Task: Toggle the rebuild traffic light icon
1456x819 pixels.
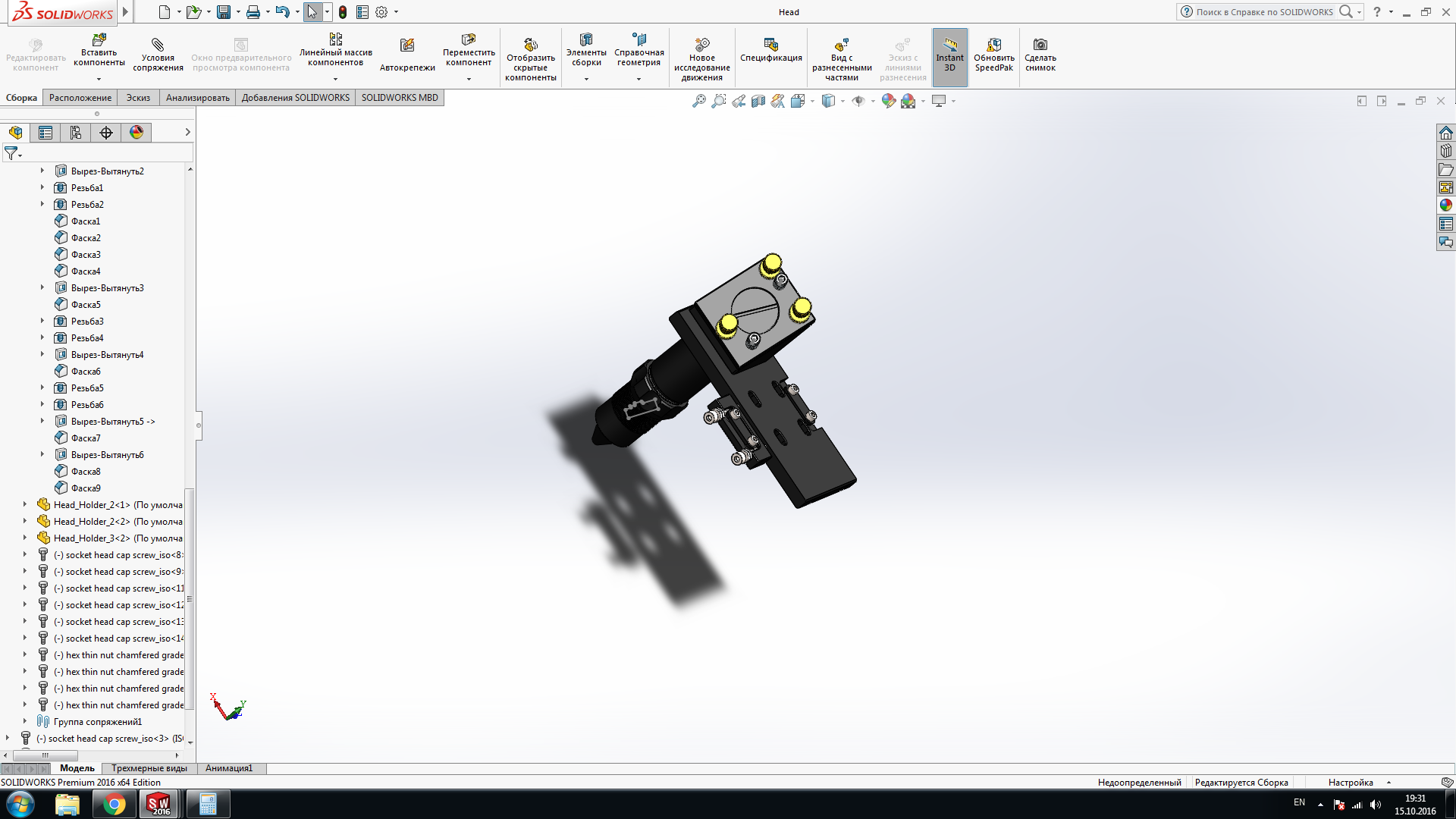Action: pyautogui.click(x=343, y=12)
